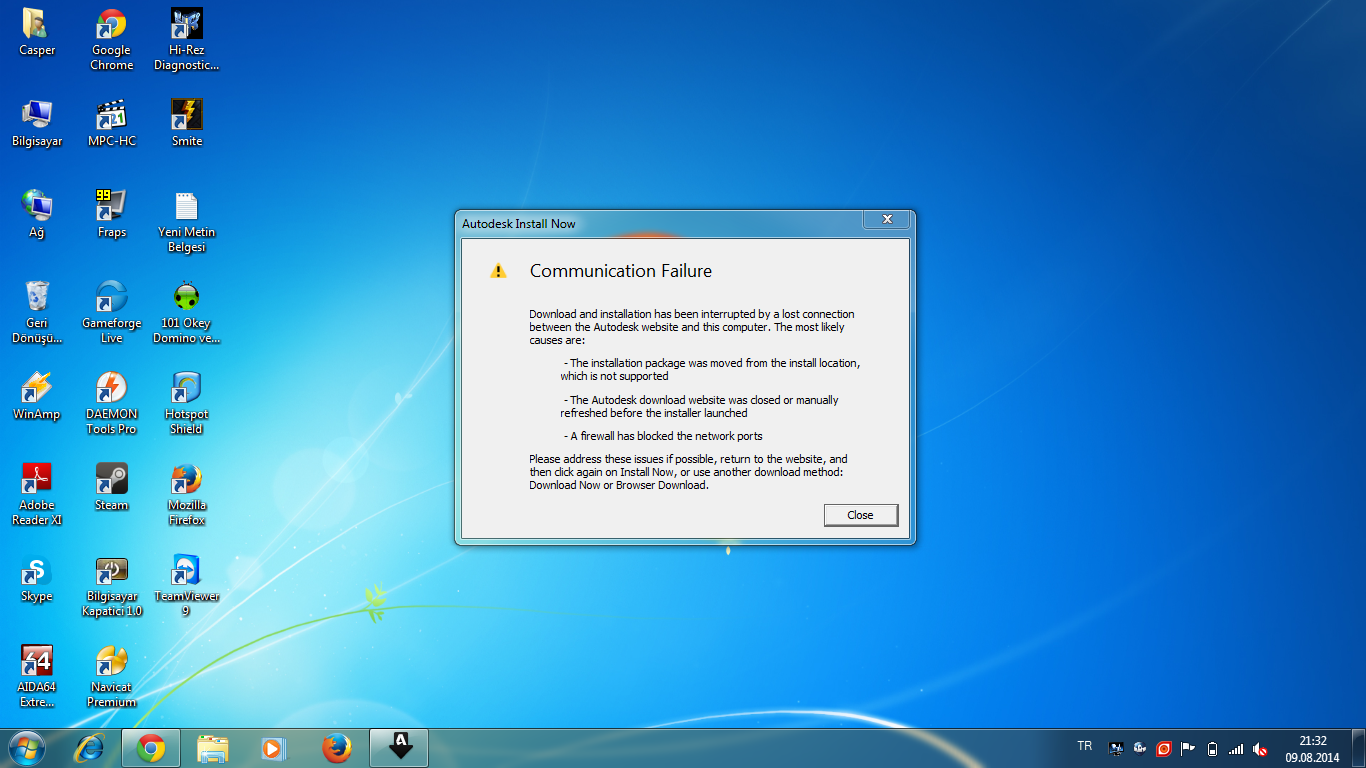Click the Close button in the dialog
Screen dimensions: 1366x768
(860, 515)
